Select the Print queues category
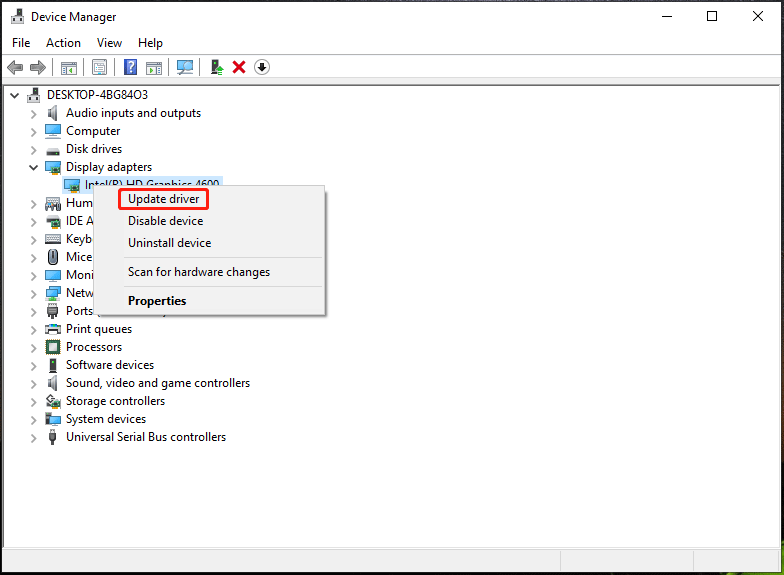This screenshot has width=784, height=575. tap(99, 329)
